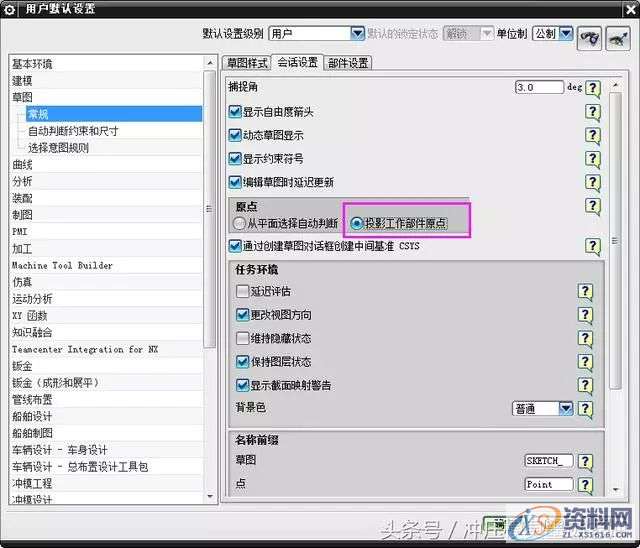Switch to 草图样式 tab

coord(247,63)
